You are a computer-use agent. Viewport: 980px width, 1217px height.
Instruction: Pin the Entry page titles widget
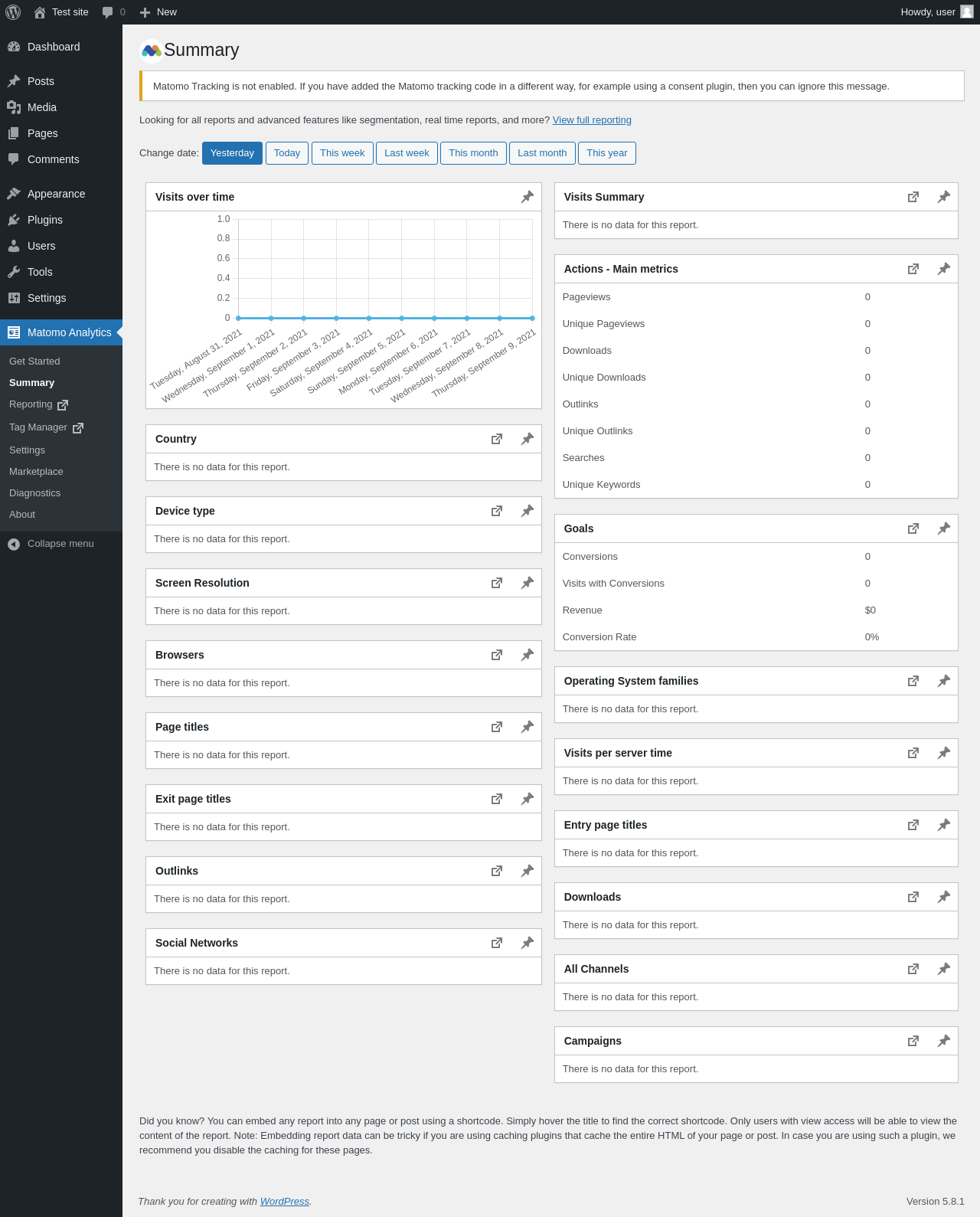tap(944, 825)
